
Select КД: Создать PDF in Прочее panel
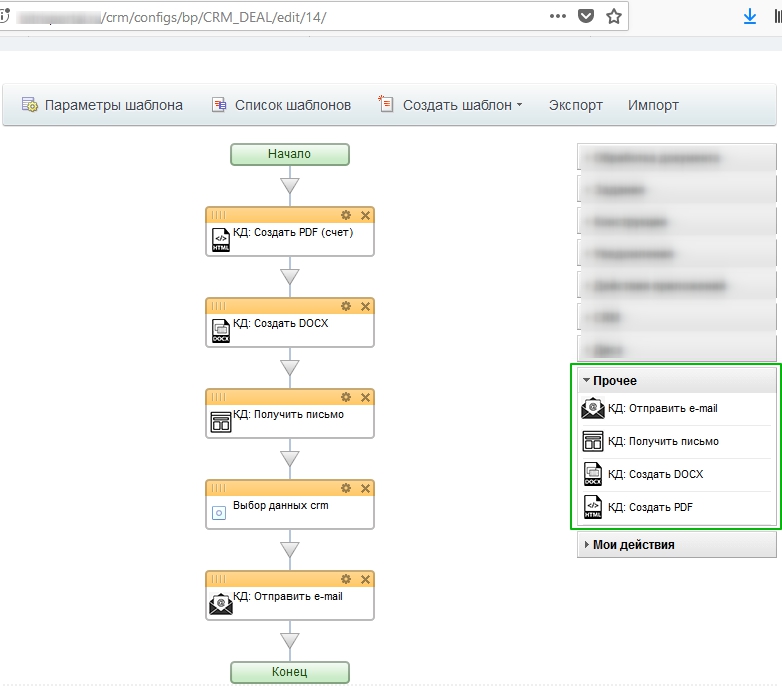point(650,507)
